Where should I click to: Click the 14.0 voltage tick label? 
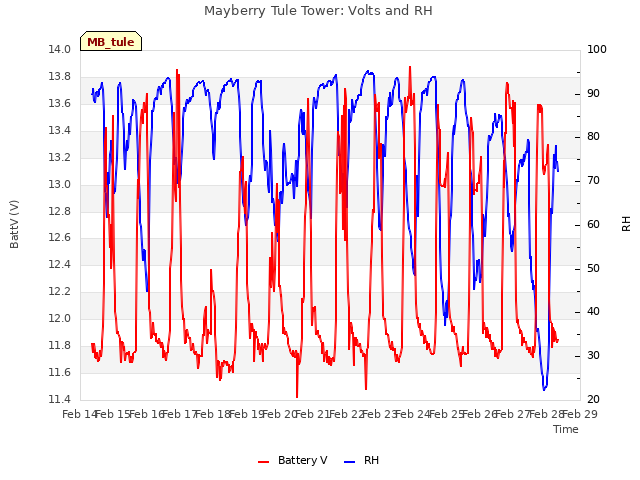click(x=59, y=50)
